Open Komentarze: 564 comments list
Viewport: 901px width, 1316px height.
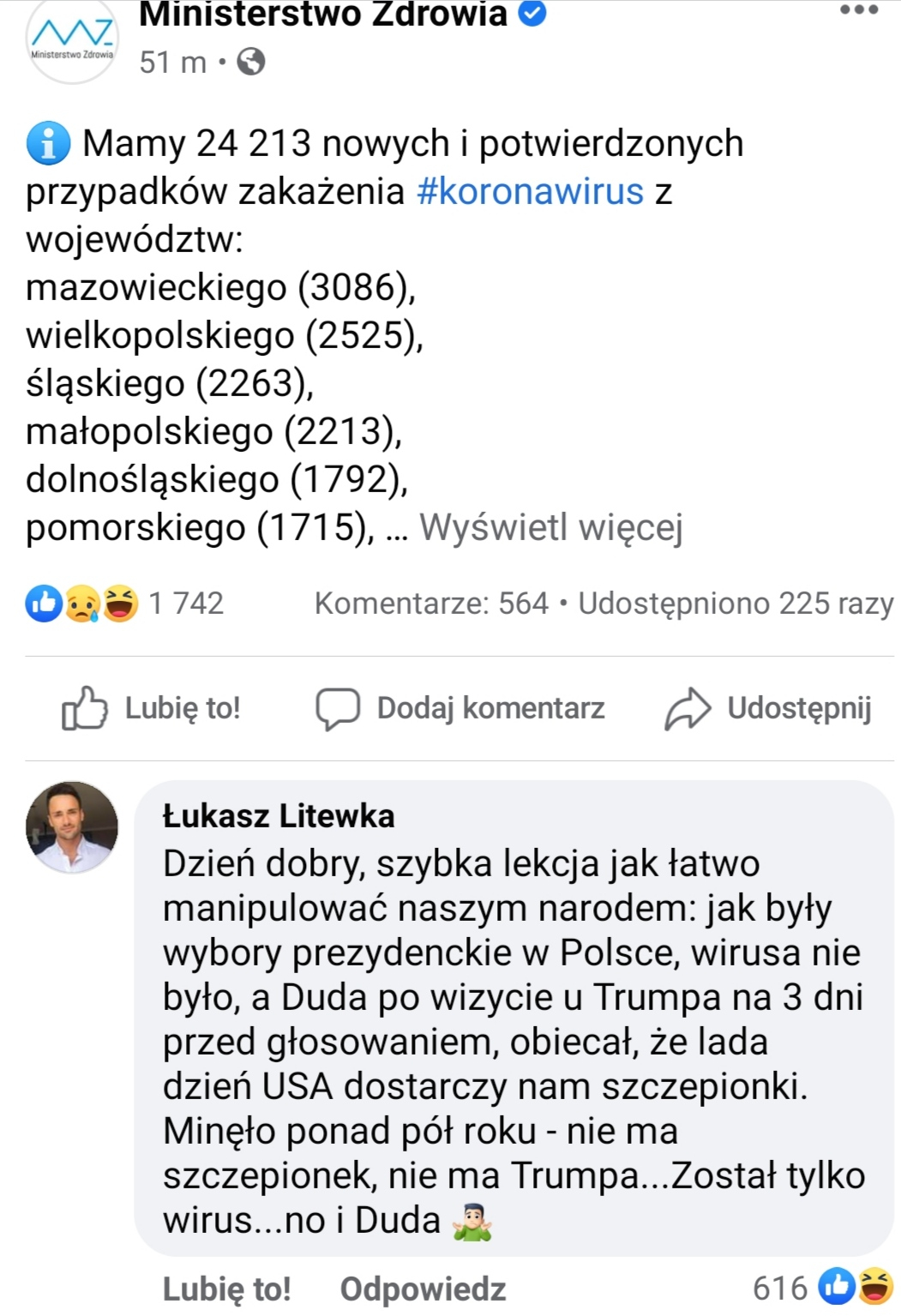[431, 604]
